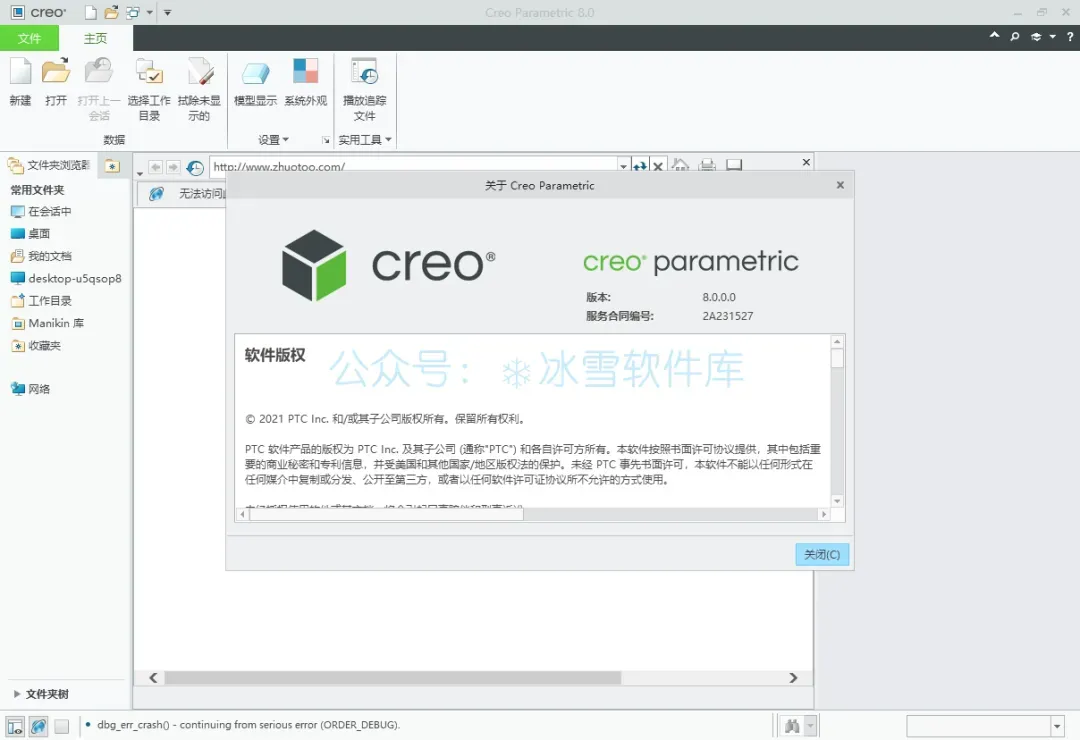The image size is (1080, 740).
Task: Toggle full screen status bar square icon
Action: click(61, 726)
